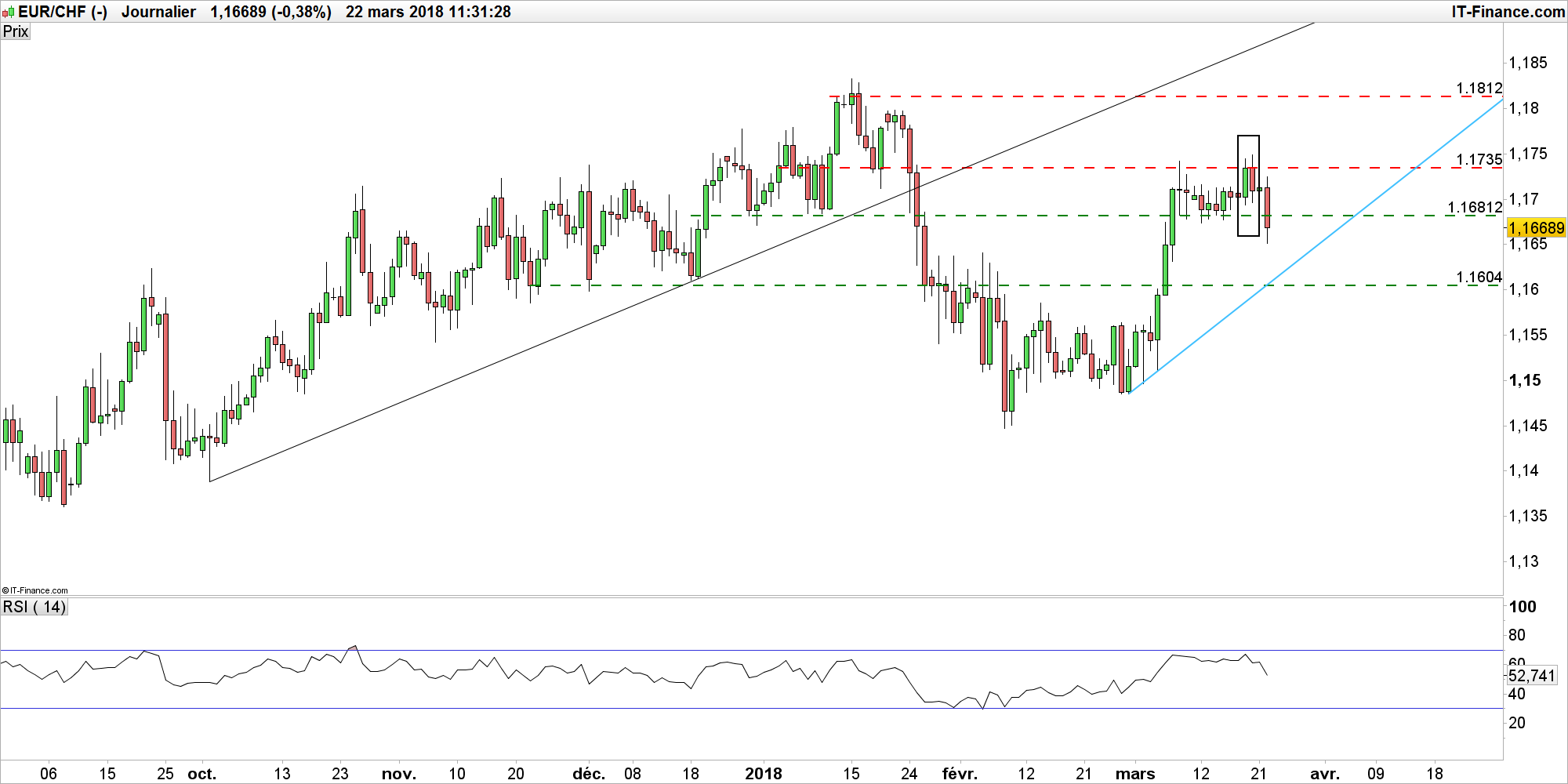Select the EUR/CHF (-) instrument title
Screen dimensions: 1568x784
click(x=63, y=12)
